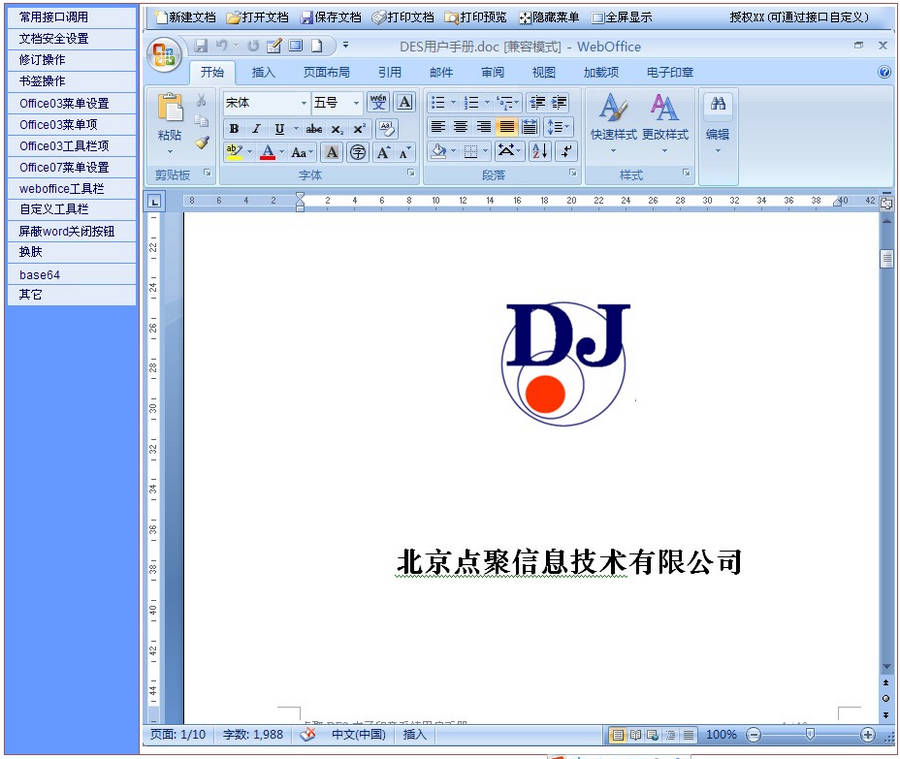Center the paragraph text
The width and height of the screenshot is (900, 759).
(x=460, y=127)
